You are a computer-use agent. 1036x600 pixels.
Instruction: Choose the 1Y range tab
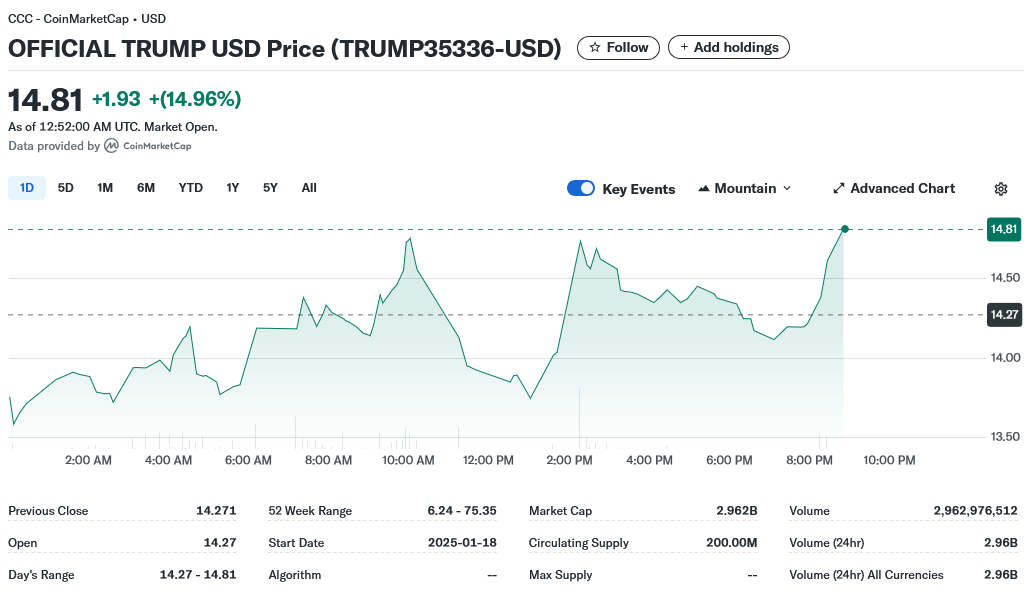pyautogui.click(x=233, y=188)
